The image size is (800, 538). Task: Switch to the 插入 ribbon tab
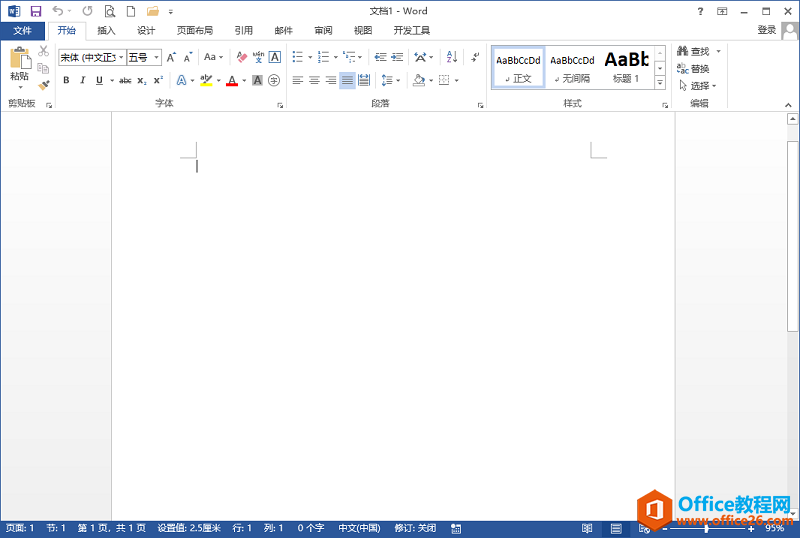[x=106, y=30]
